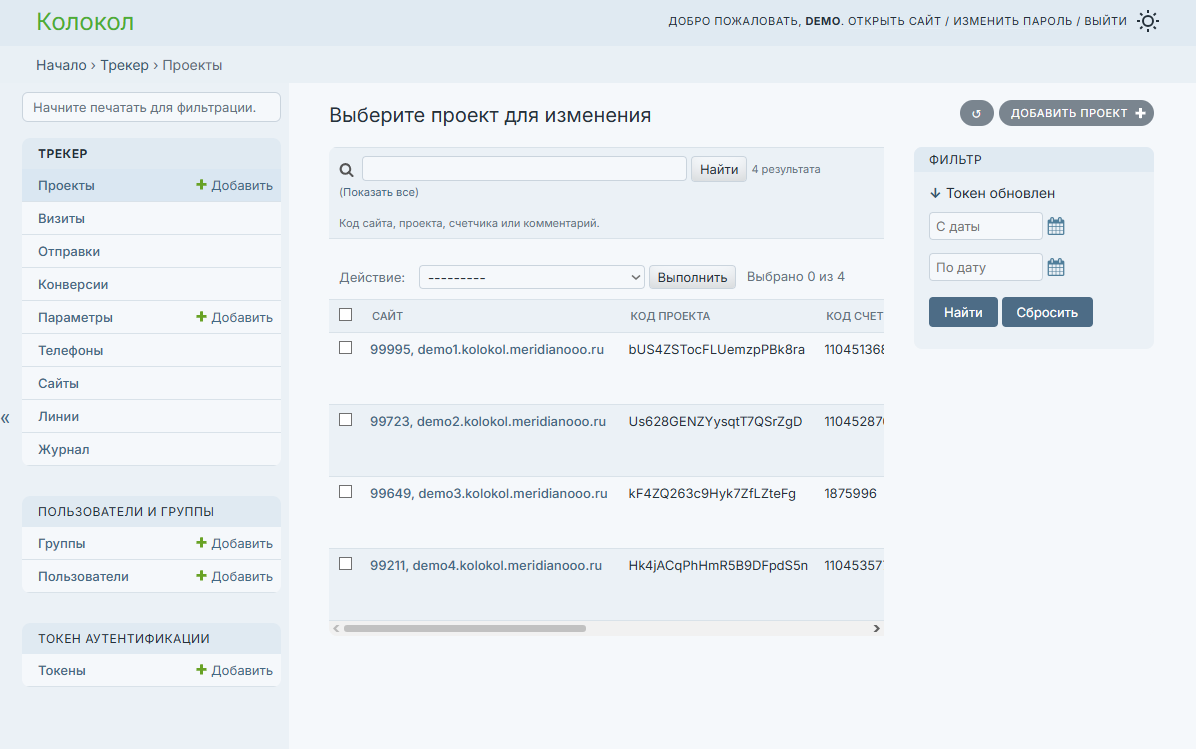Screen dimensions: 1196x749
Task: Click the (Показать все) link
Action: click(x=379, y=192)
